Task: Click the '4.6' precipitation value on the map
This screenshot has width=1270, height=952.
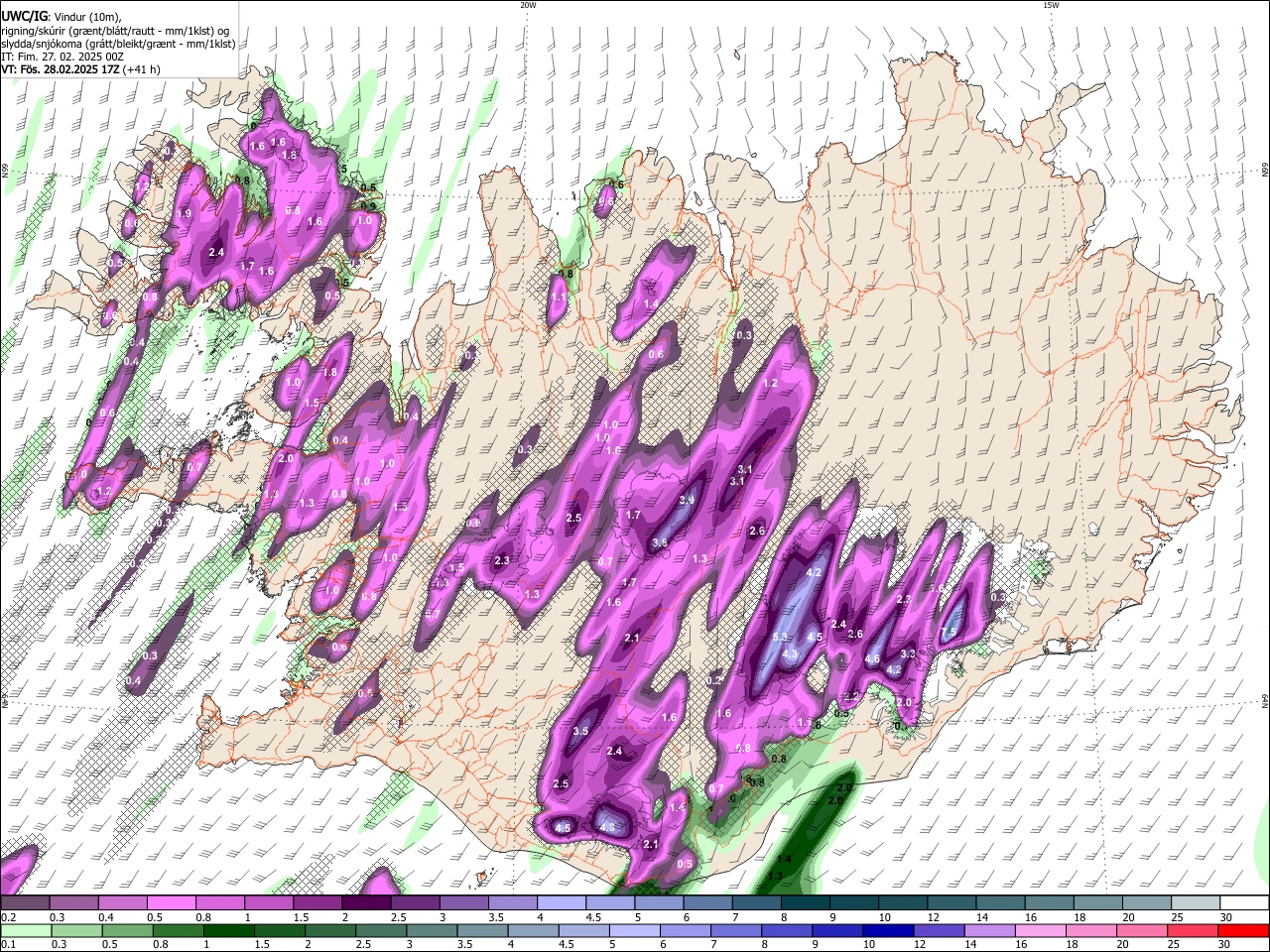Action: [872, 659]
